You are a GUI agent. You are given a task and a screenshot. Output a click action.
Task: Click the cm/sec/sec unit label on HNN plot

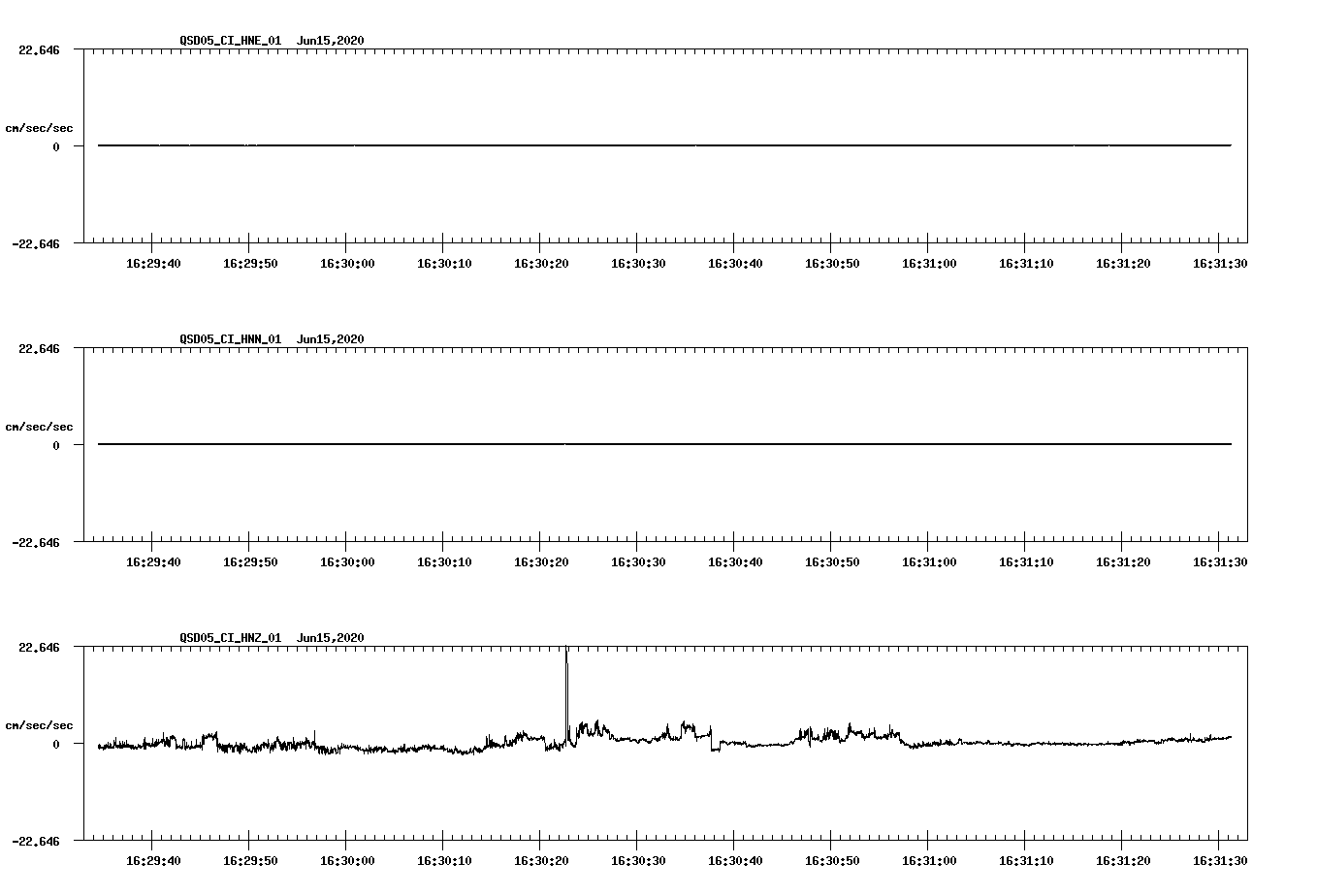tap(40, 428)
